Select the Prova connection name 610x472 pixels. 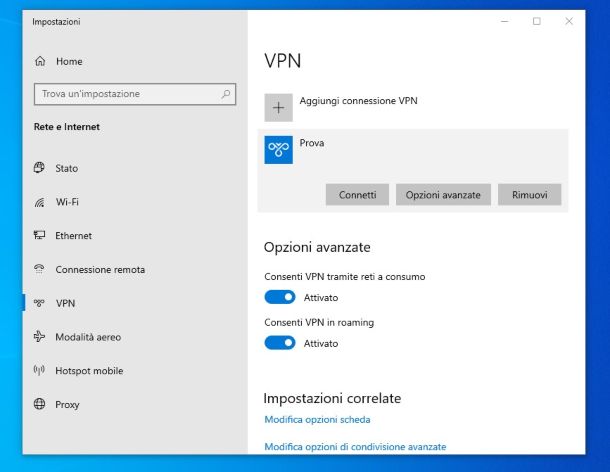[312, 143]
